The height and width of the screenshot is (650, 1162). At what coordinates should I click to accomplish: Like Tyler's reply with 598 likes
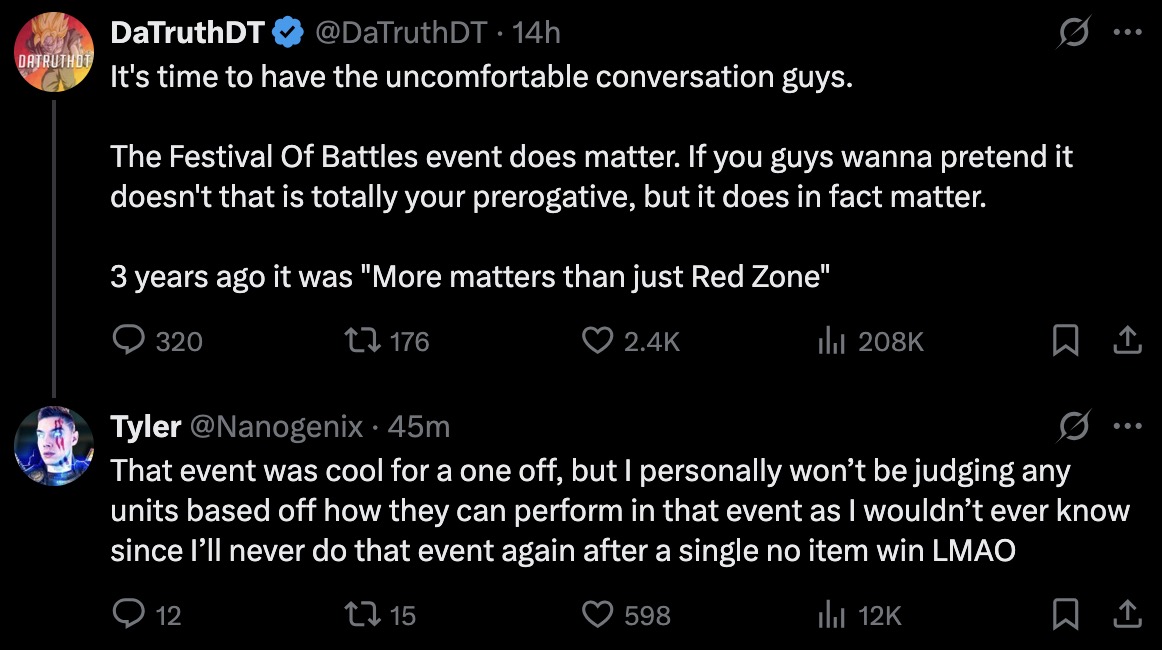click(598, 614)
